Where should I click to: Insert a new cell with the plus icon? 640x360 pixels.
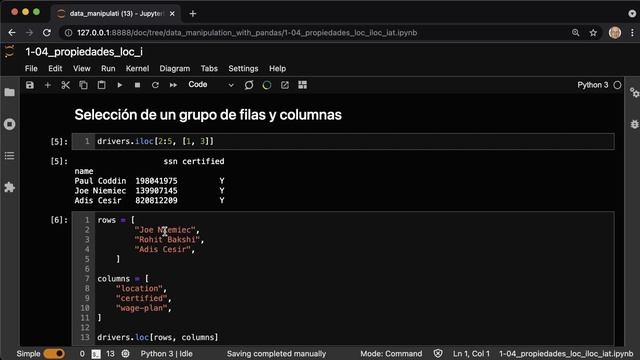pos(48,85)
